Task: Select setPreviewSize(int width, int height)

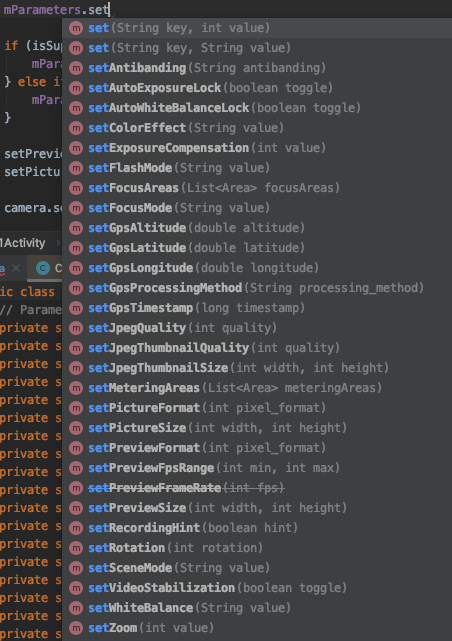Action: click(257, 509)
